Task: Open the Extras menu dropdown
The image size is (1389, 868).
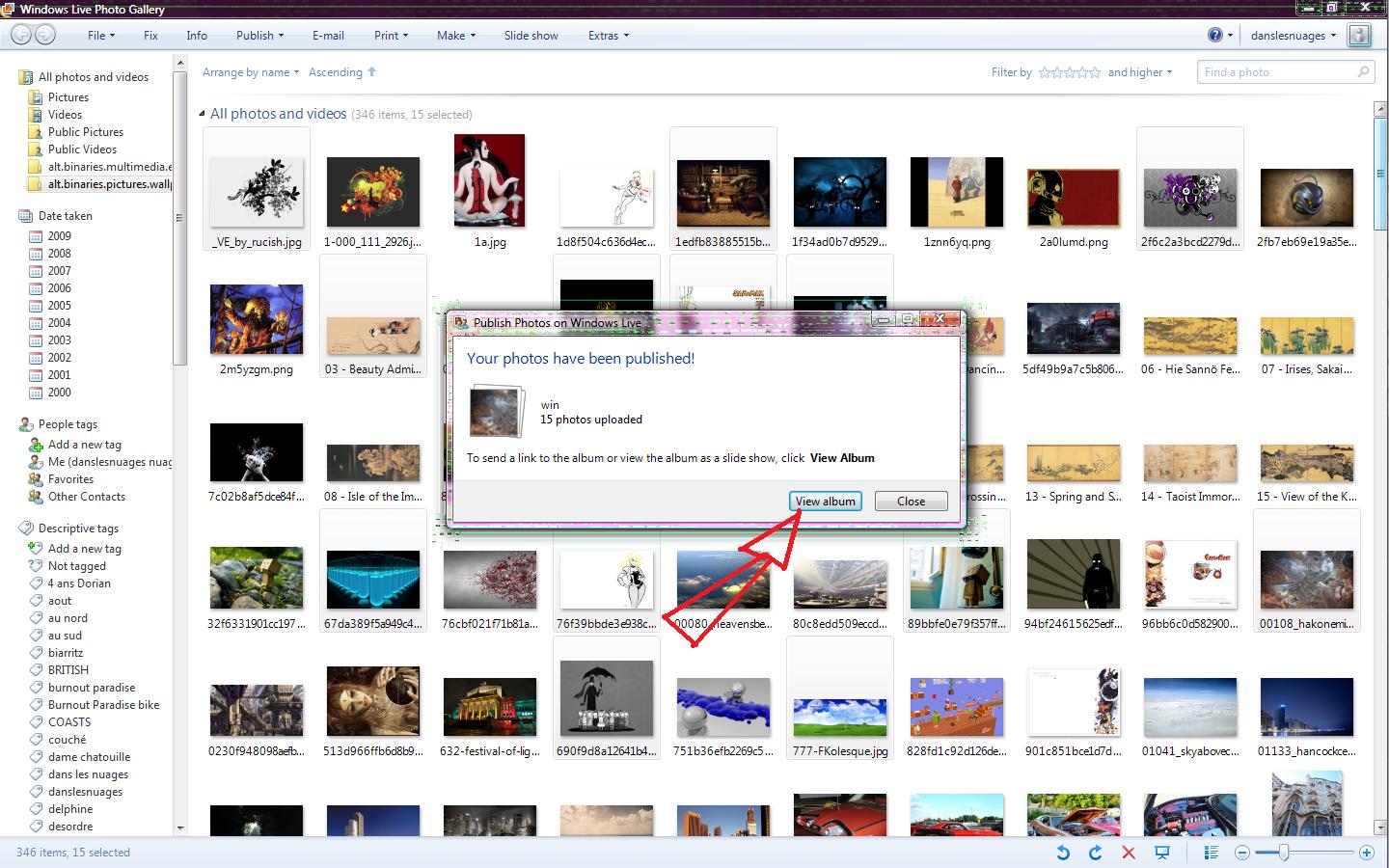Action: coord(608,36)
